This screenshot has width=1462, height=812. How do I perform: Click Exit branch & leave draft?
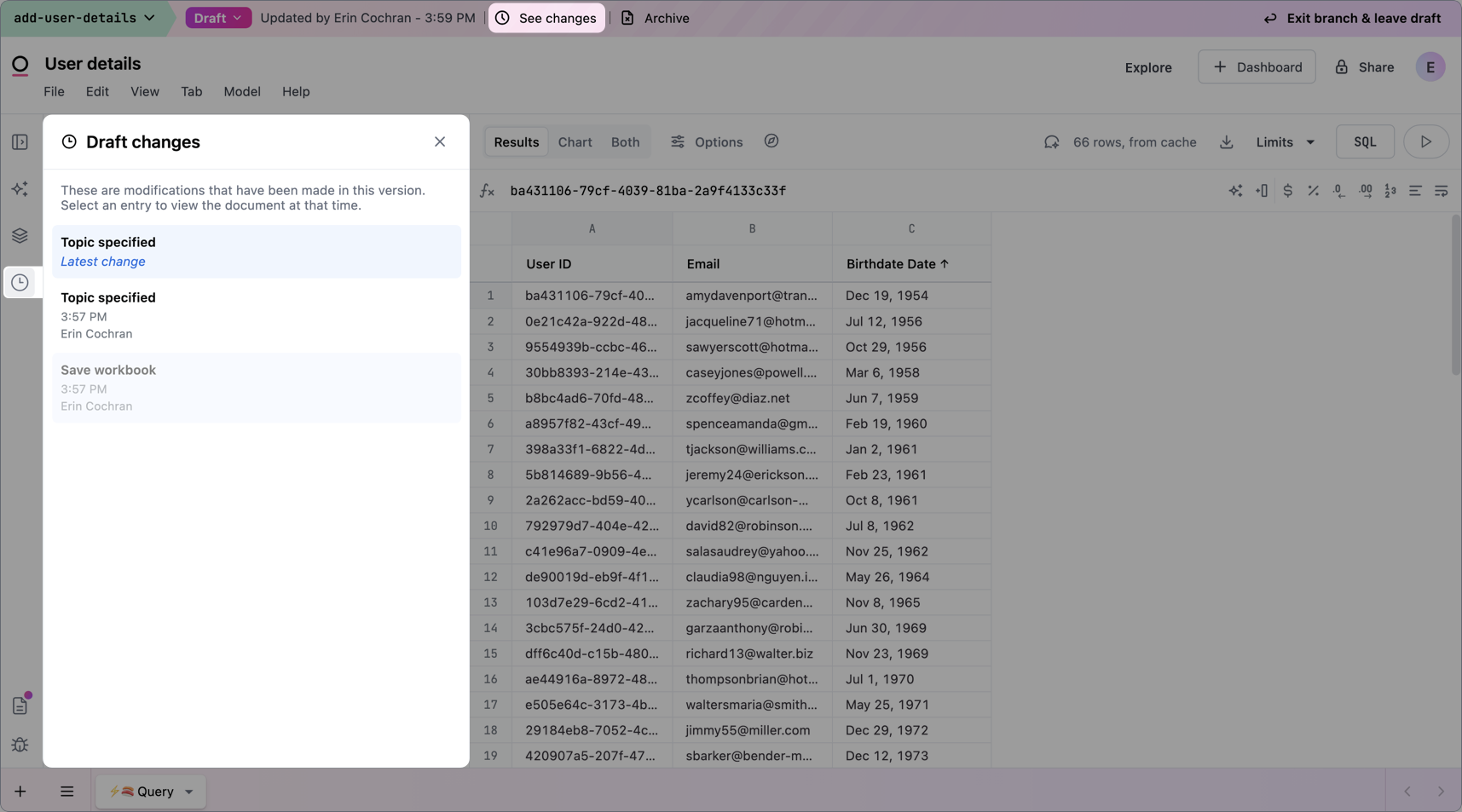tap(1352, 18)
